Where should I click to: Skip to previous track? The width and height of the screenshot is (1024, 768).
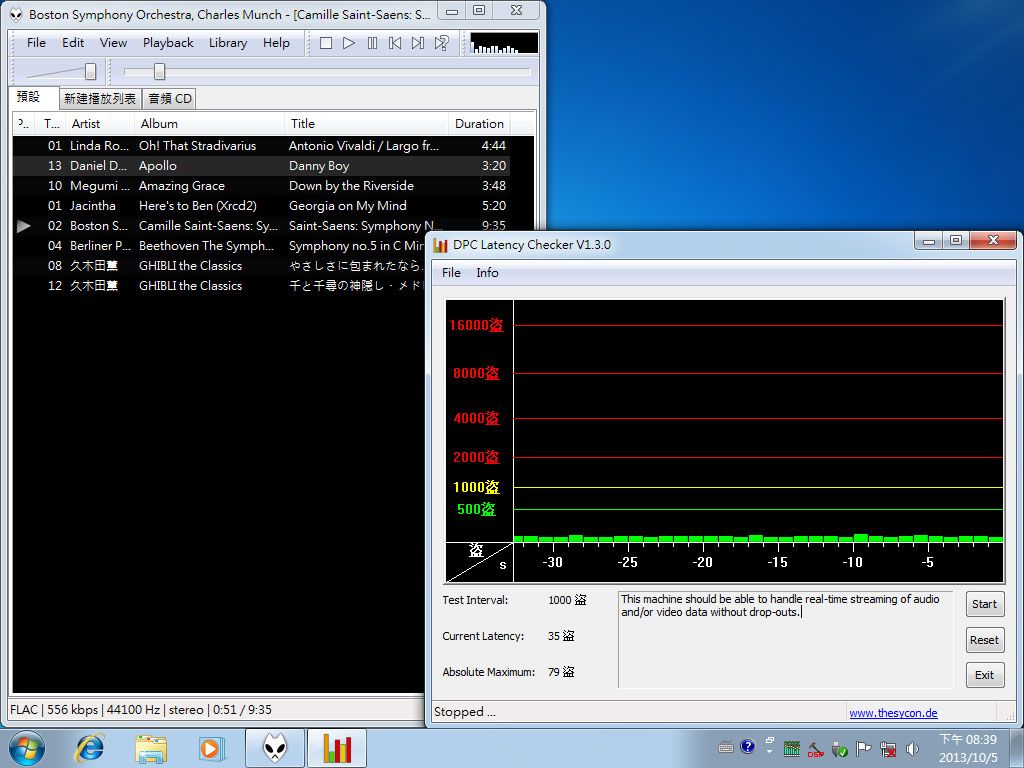pyautogui.click(x=395, y=43)
